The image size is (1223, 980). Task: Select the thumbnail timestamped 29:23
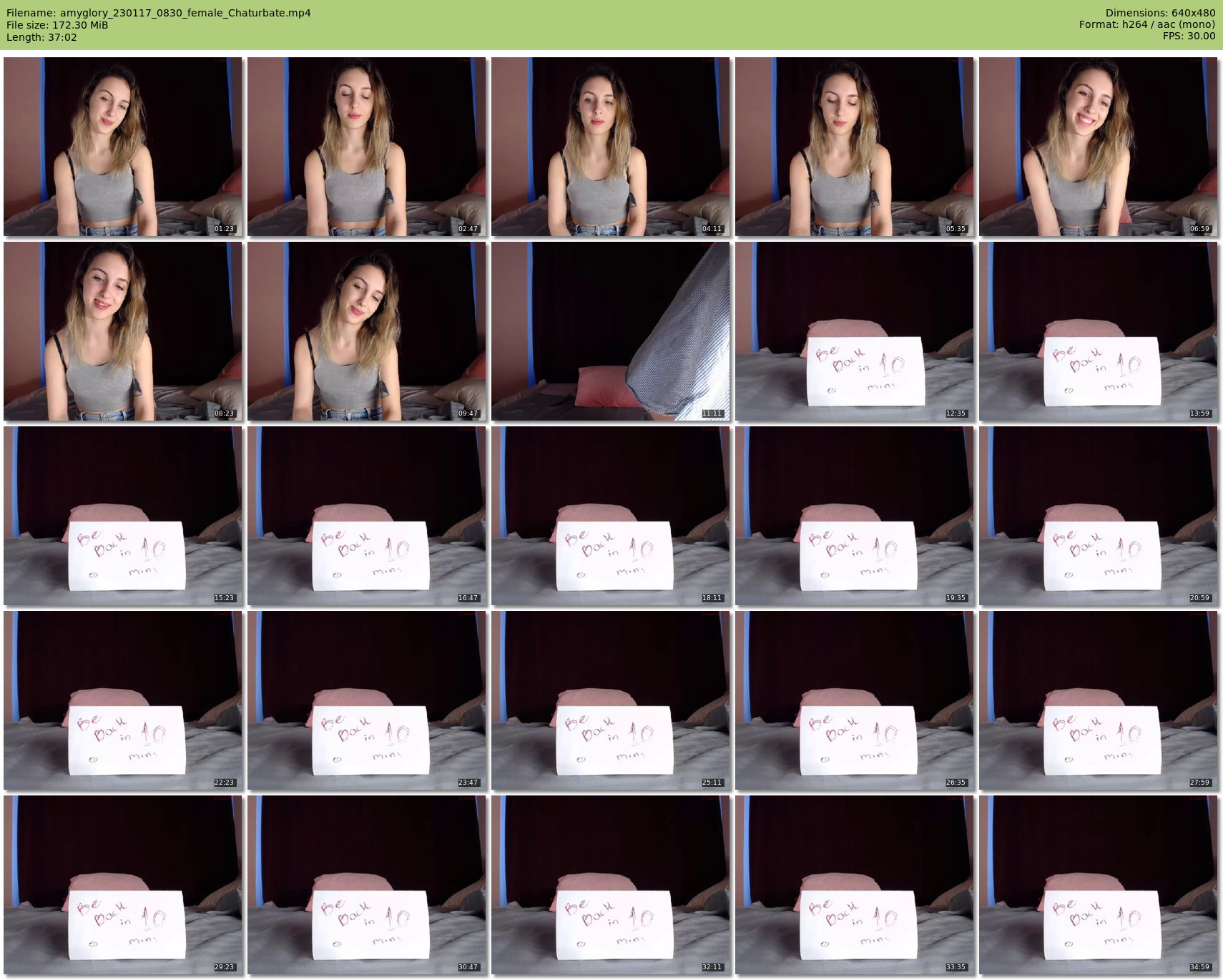pyautogui.click(x=123, y=885)
